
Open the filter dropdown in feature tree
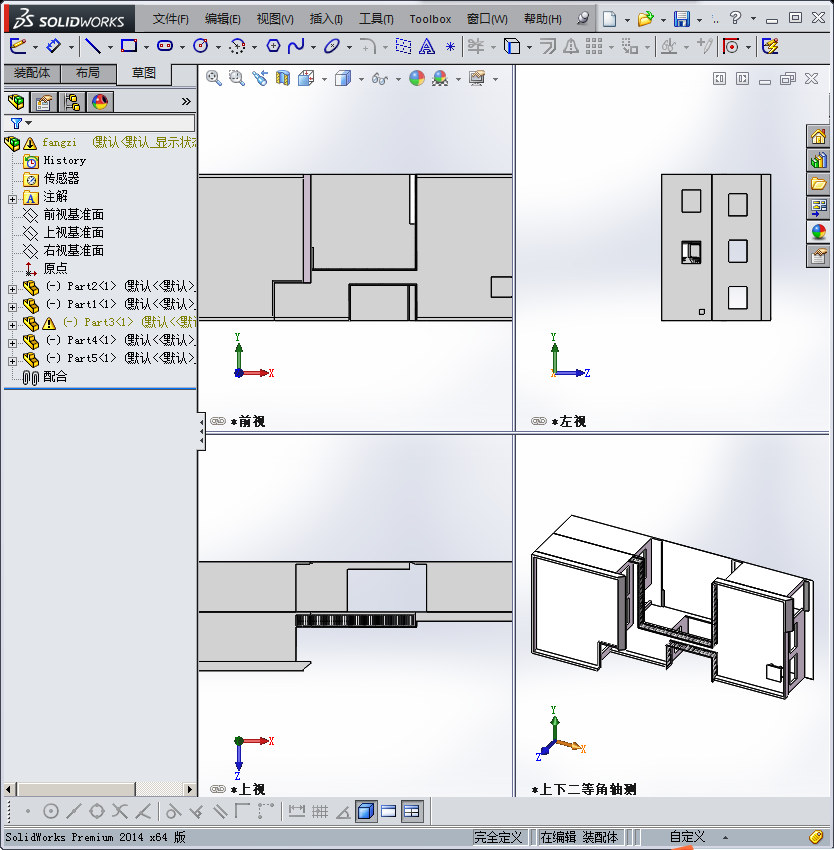29,123
